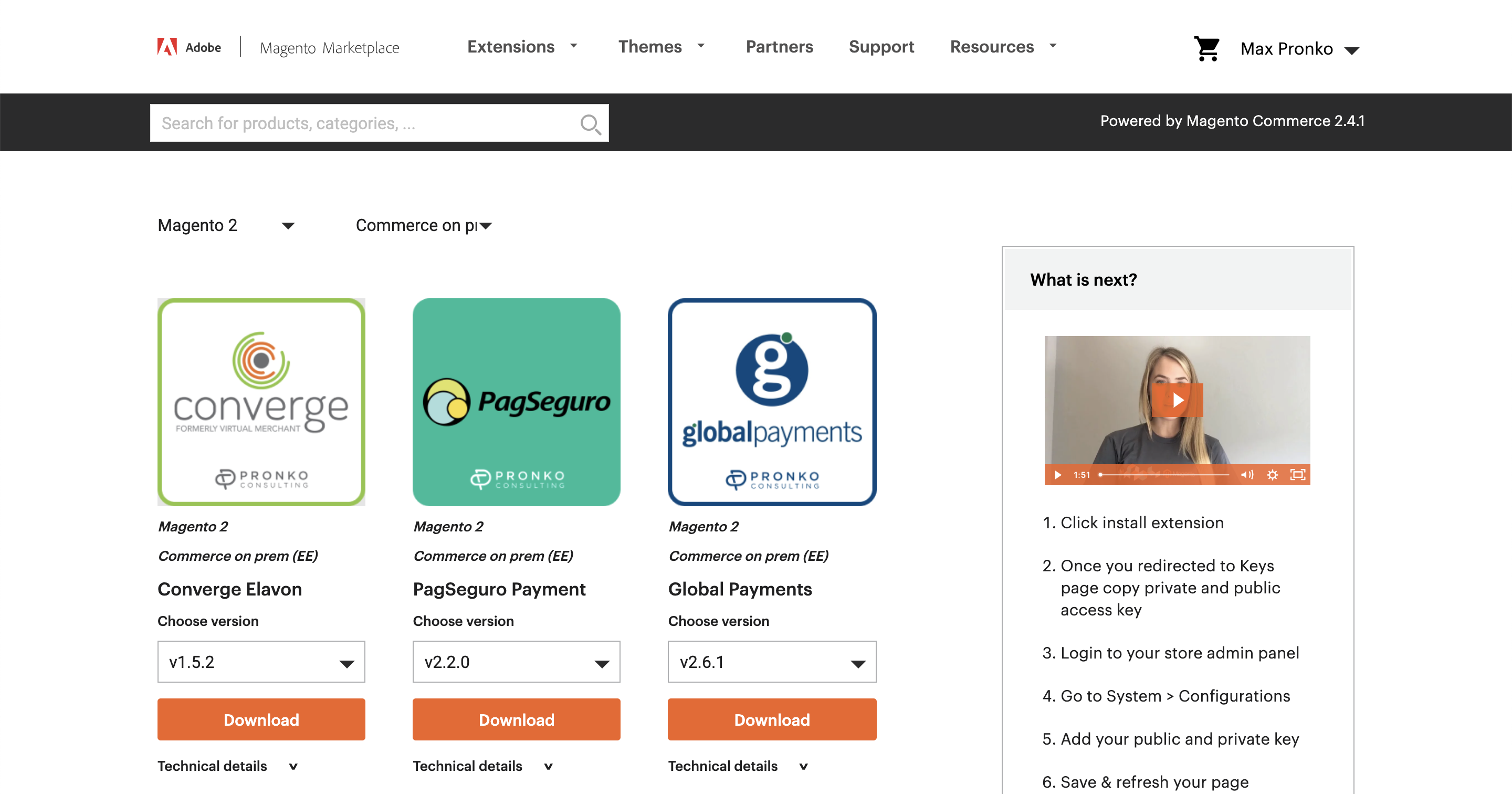1512x794 pixels.
Task: Download the Converge Elavon extension
Action: pyautogui.click(x=261, y=719)
